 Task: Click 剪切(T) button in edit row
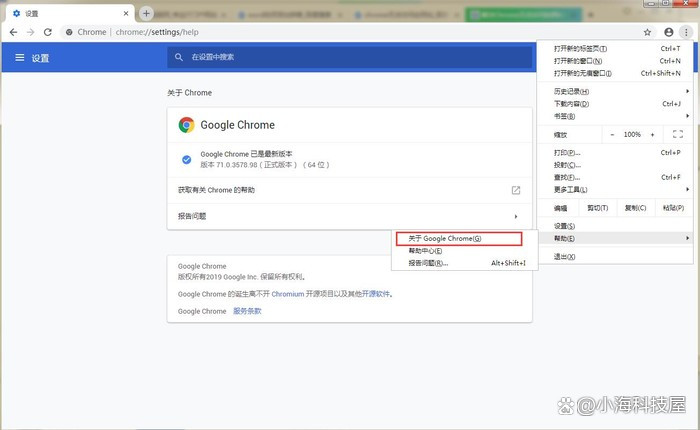(x=597, y=208)
